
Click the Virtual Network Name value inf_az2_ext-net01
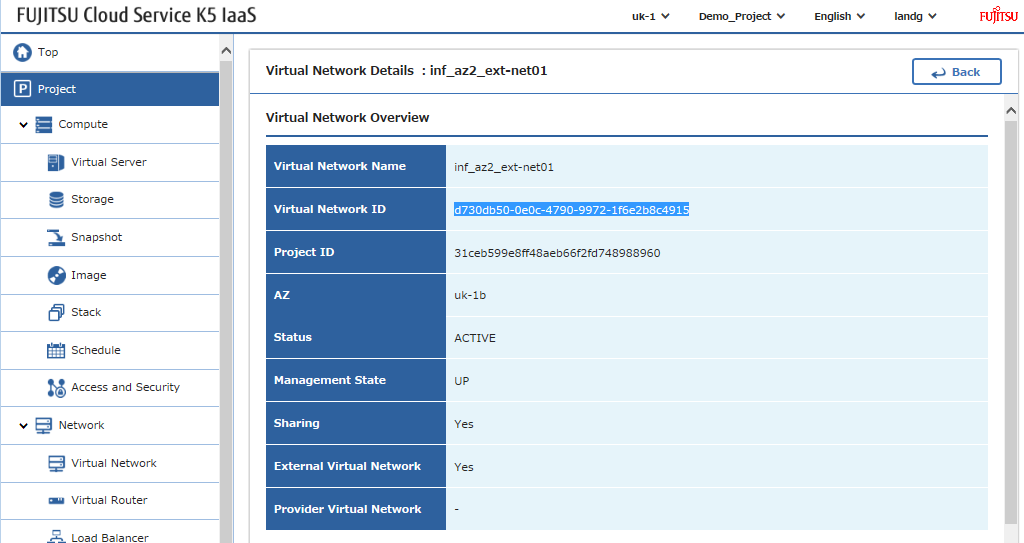coord(504,167)
